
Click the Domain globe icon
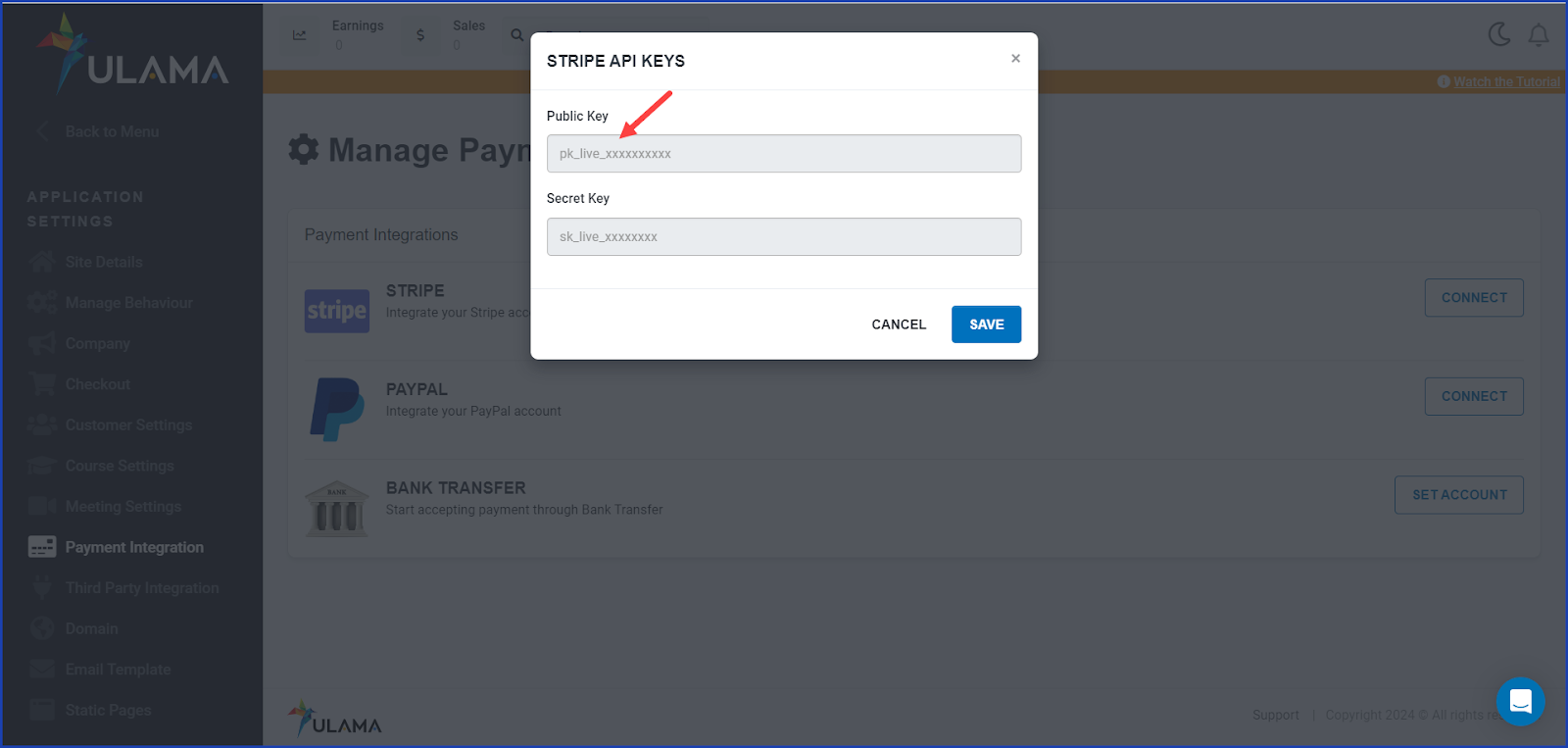point(42,628)
